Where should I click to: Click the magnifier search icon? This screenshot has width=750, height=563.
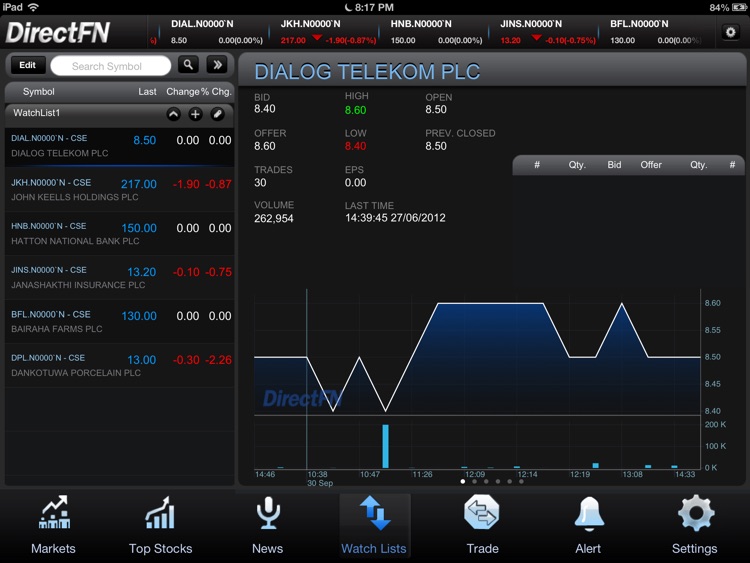(x=188, y=65)
